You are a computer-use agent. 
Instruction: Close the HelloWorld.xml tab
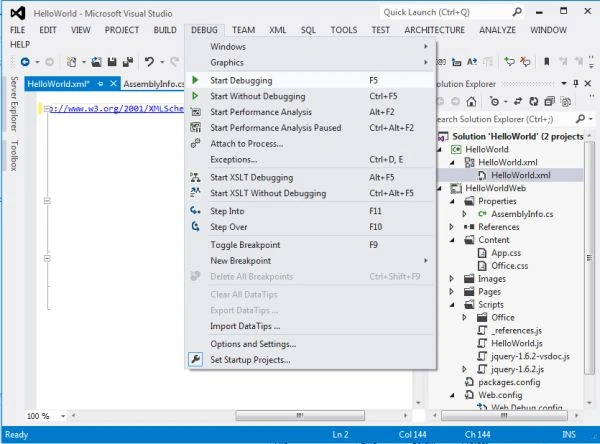(x=113, y=83)
